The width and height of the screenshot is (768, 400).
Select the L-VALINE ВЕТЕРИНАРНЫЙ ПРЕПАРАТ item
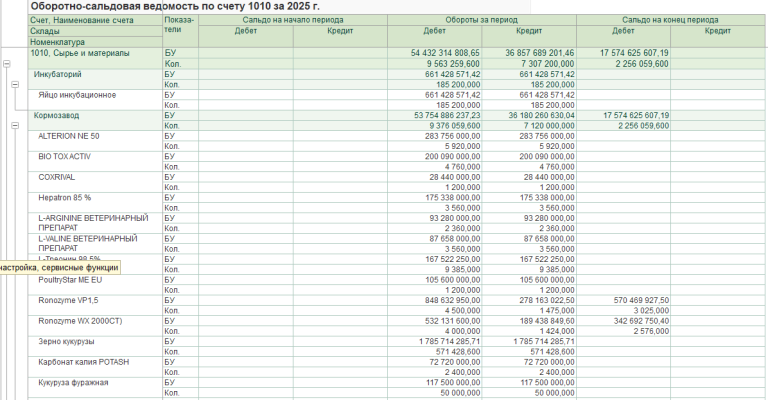(88, 243)
